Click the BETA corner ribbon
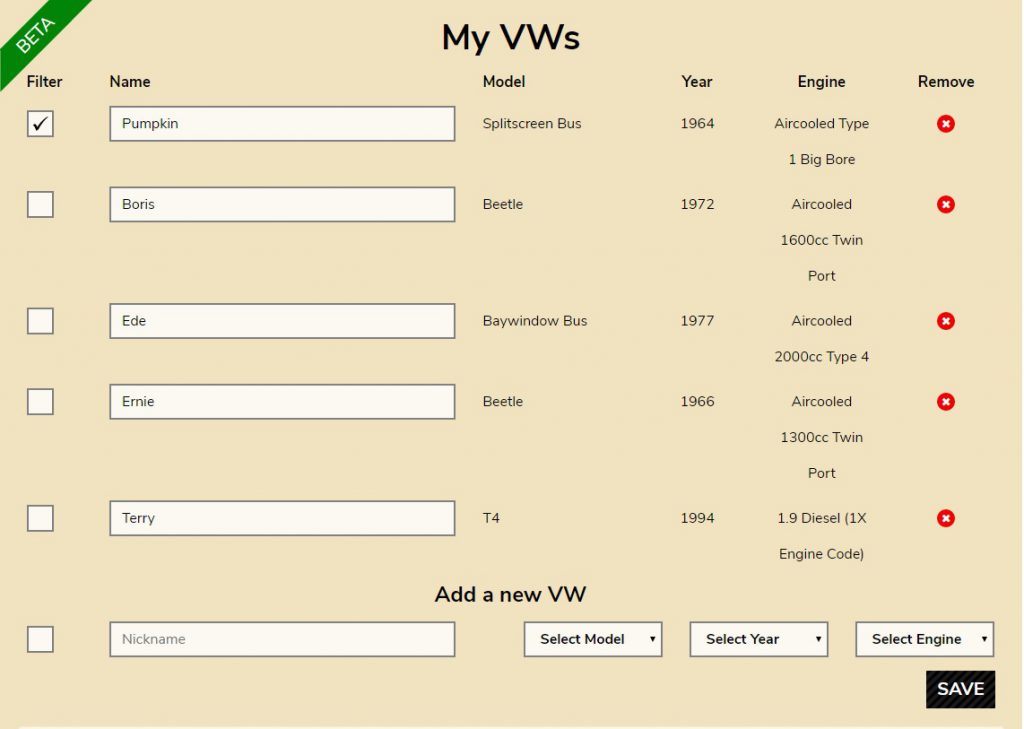This screenshot has height=729, width=1024. (x=36, y=34)
